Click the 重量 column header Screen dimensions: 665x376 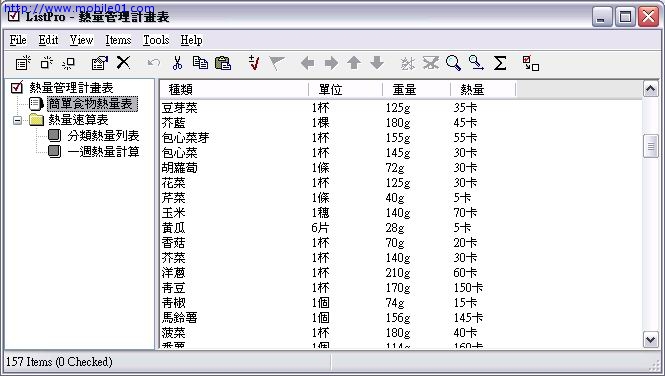(416, 89)
